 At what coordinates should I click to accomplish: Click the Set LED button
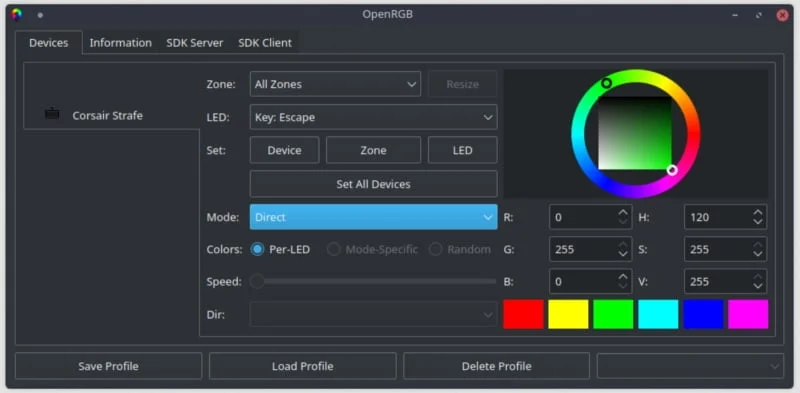tap(463, 151)
